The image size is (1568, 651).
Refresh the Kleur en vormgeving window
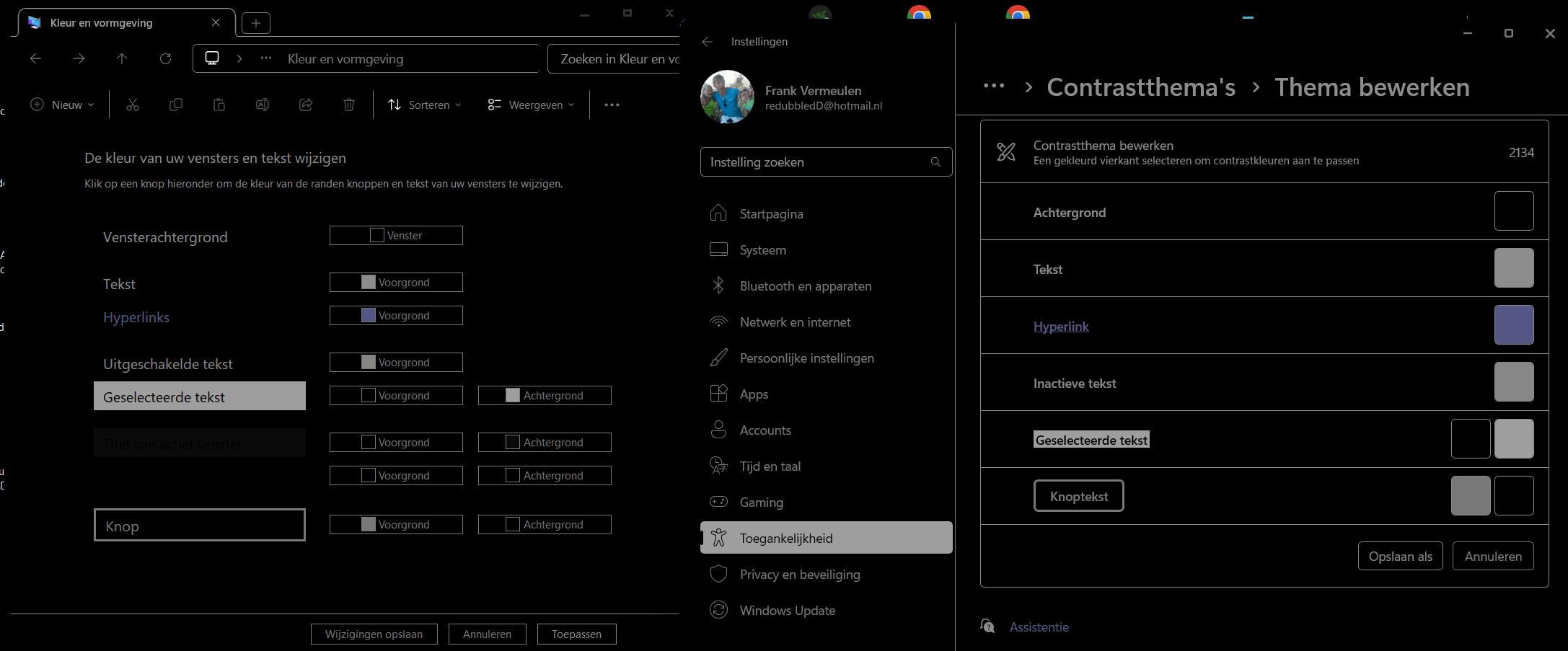coord(165,59)
